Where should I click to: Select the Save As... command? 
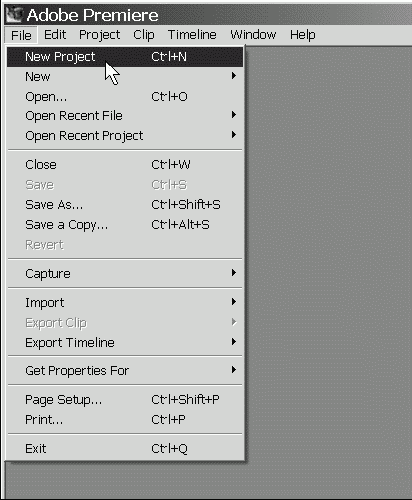pos(125,205)
